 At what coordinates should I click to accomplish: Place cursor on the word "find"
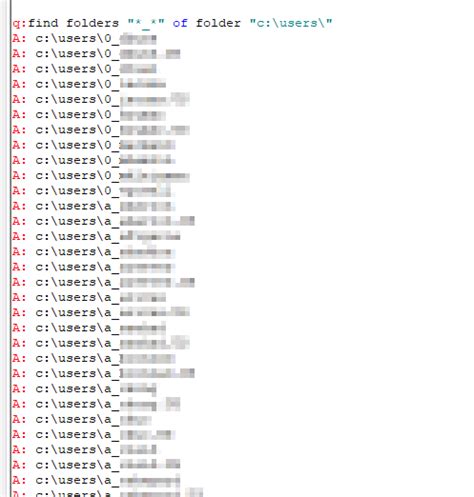click(43, 23)
